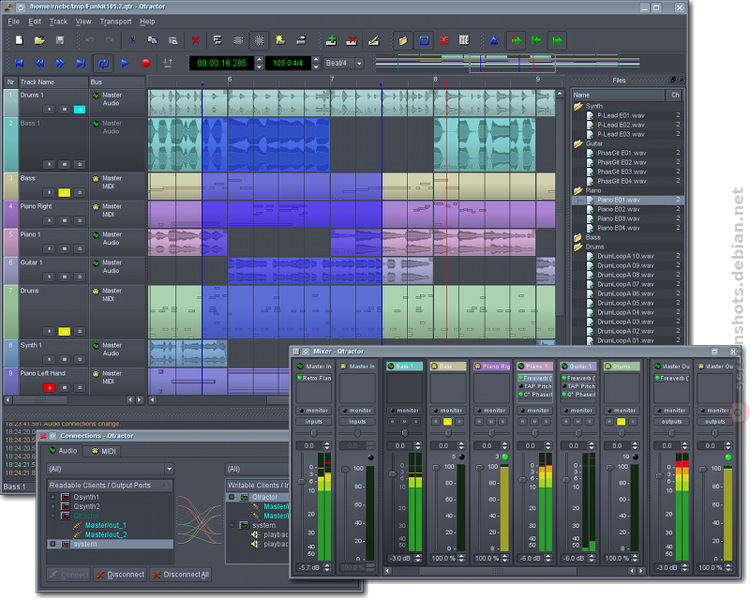Click the Add Track green plus icon
The height and width of the screenshot is (600, 750).
coord(331,41)
